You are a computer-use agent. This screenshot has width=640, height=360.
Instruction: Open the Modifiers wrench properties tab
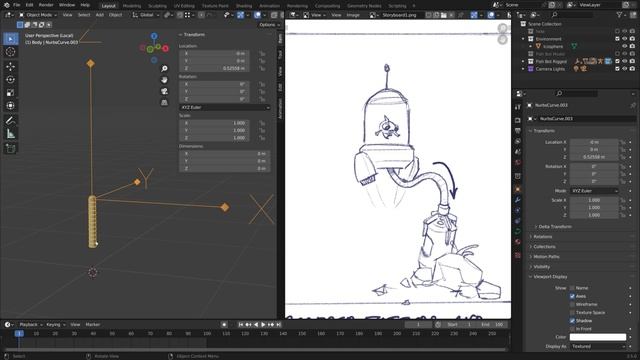pyautogui.click(x=518, y=200)
